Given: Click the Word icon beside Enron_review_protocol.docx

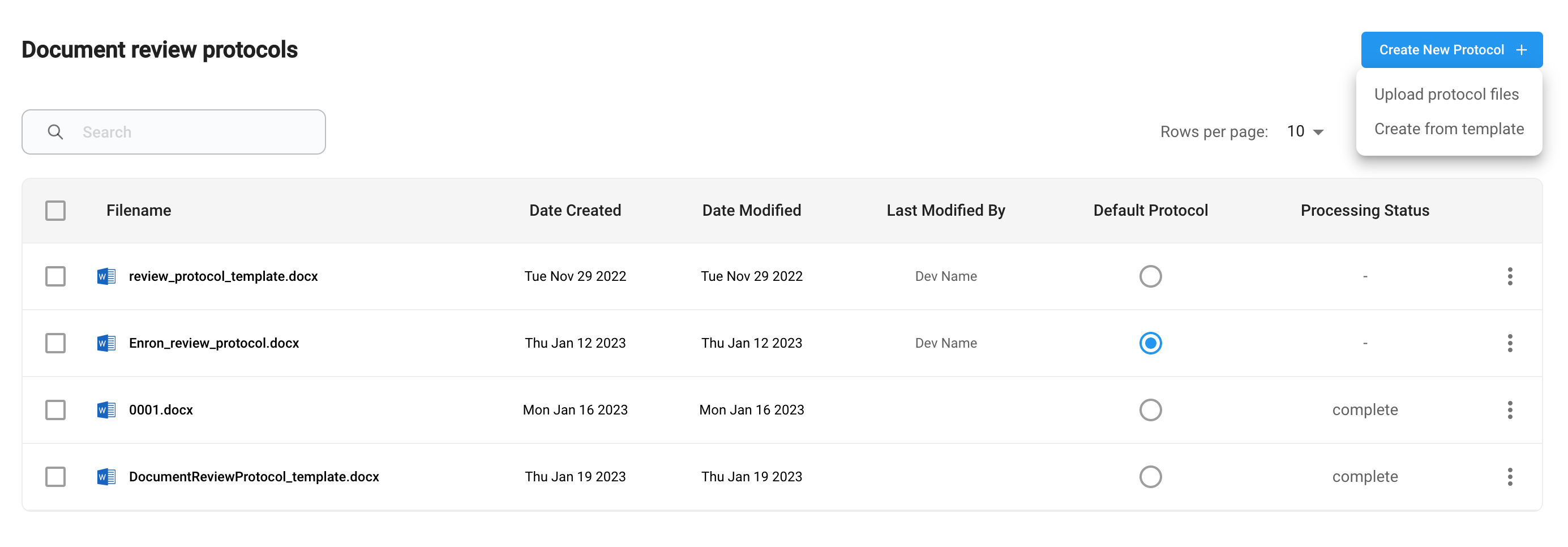Looking at the screenshot, I should click(x=106, y=344).
